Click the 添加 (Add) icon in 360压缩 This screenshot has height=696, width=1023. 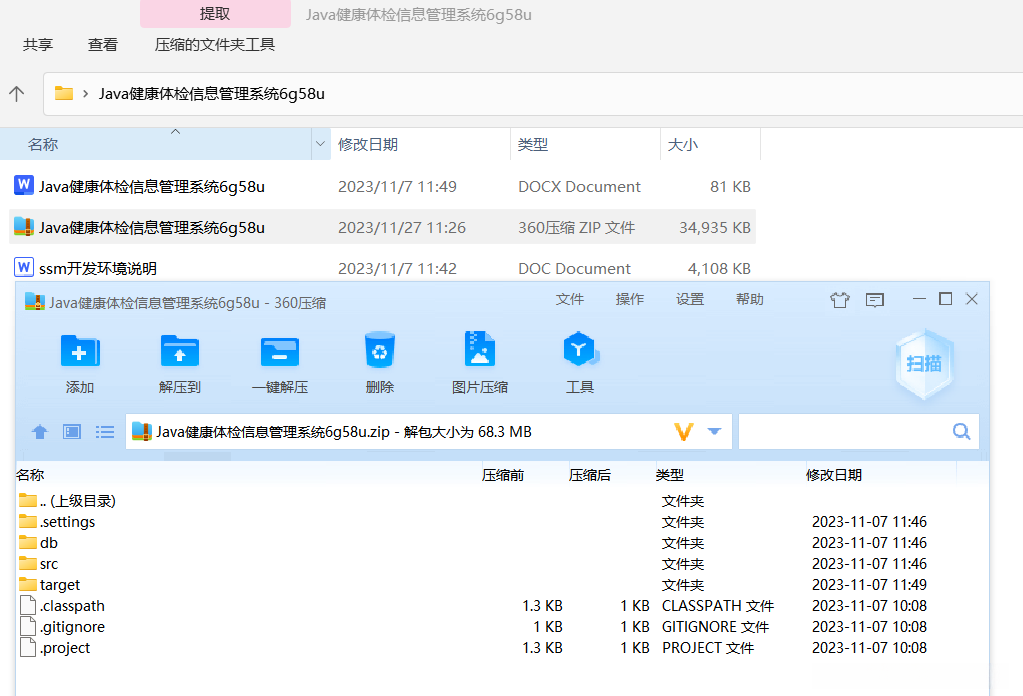[80, 352]
